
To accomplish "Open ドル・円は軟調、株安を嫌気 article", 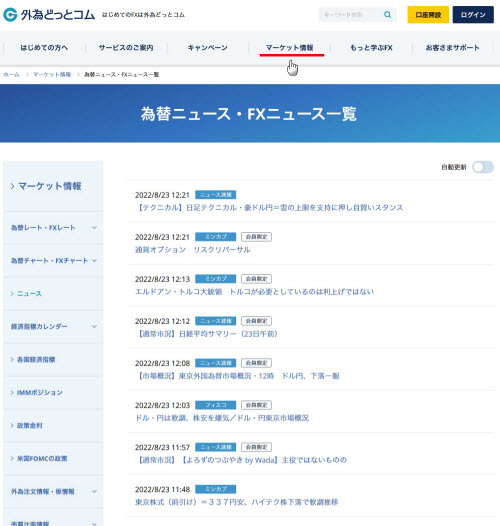I will pos(222,418).
